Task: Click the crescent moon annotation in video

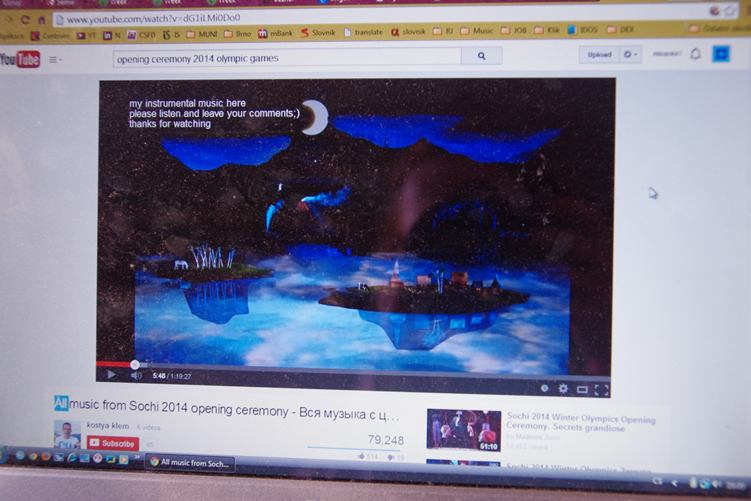Action: point(314,117)
